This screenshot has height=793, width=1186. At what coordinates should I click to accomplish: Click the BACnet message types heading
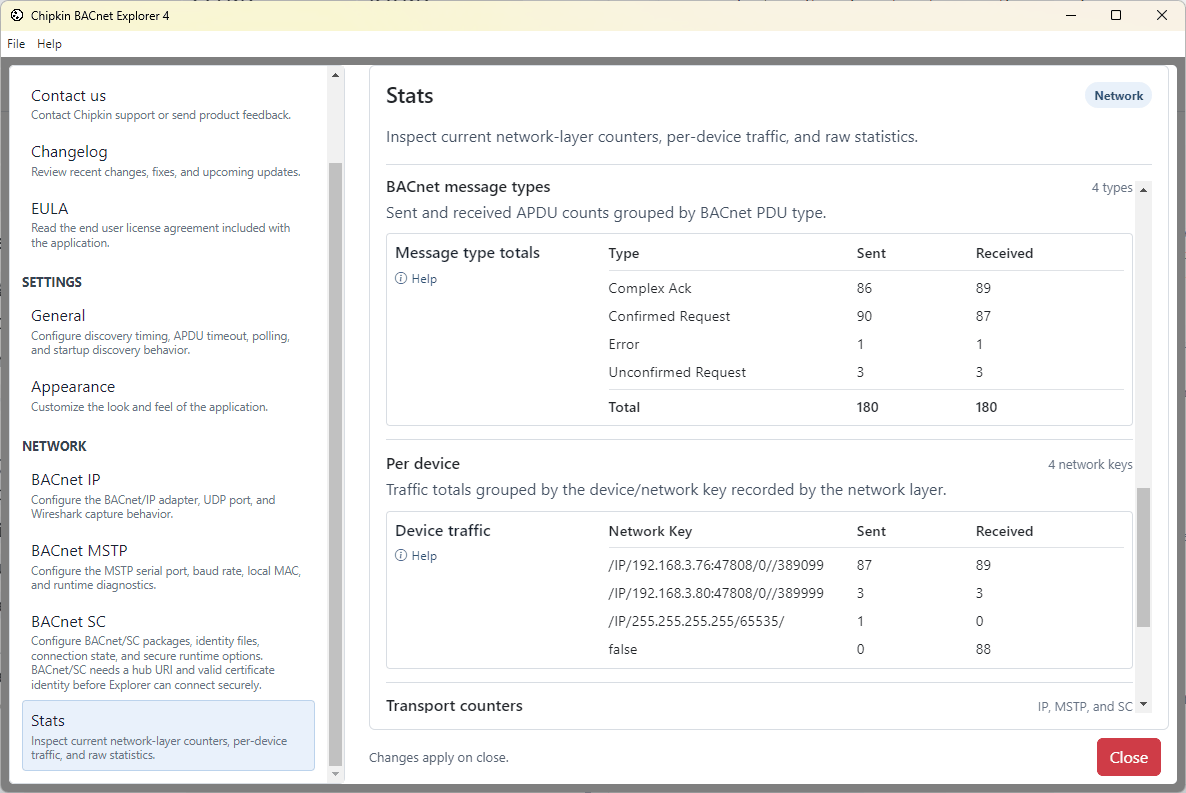click(x=468, y=187)
